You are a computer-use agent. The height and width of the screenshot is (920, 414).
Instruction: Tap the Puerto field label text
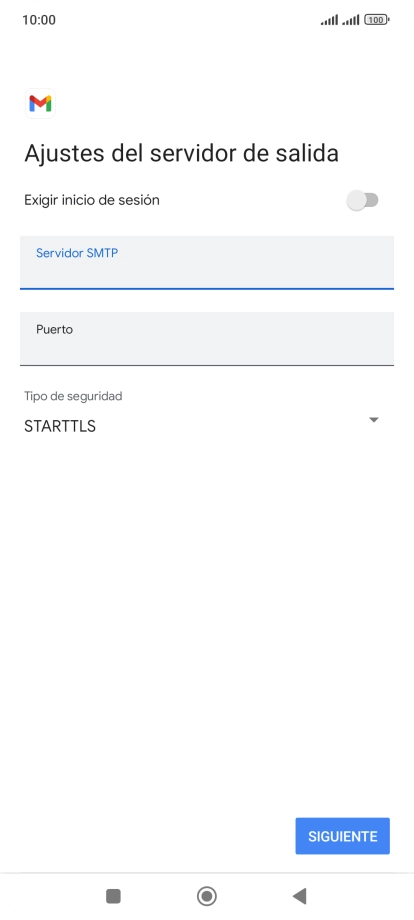[x=55, y=329]
